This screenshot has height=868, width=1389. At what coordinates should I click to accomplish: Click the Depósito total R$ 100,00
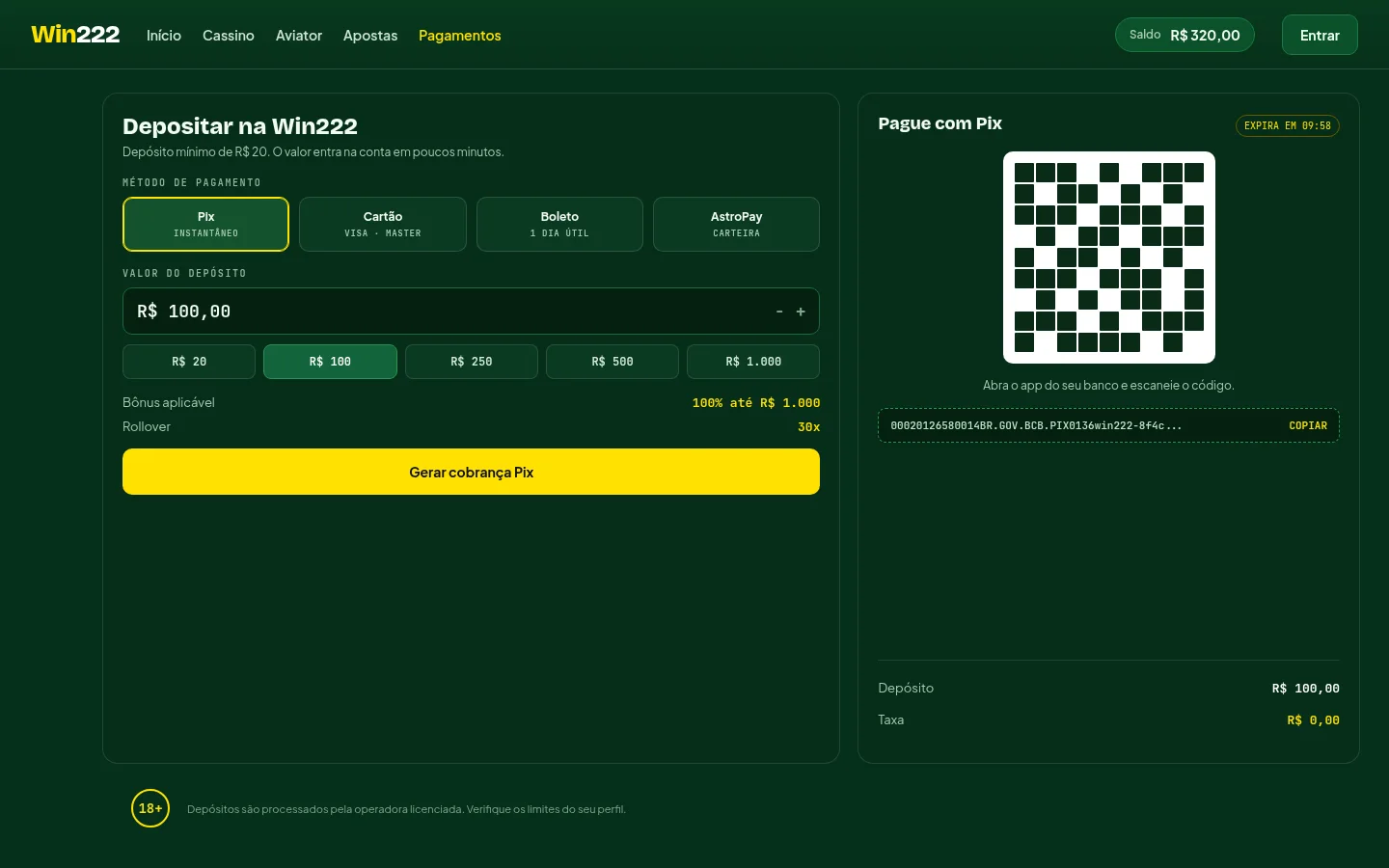tap(1306, 689)
